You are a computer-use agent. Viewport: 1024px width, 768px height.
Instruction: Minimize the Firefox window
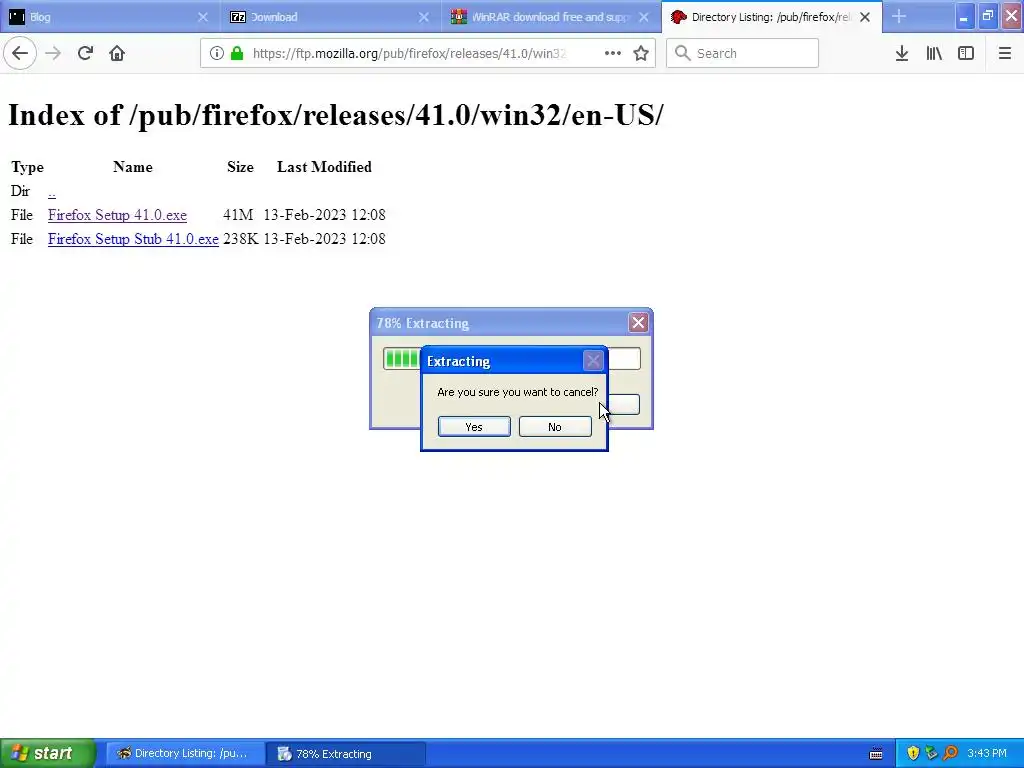click(964, 17)
